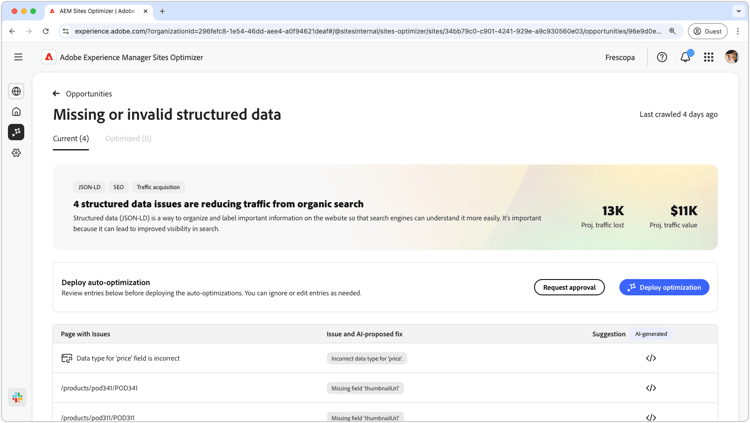750x423 pixels.
Task: Click the browser address bar URL
Action: click(367, 31)
